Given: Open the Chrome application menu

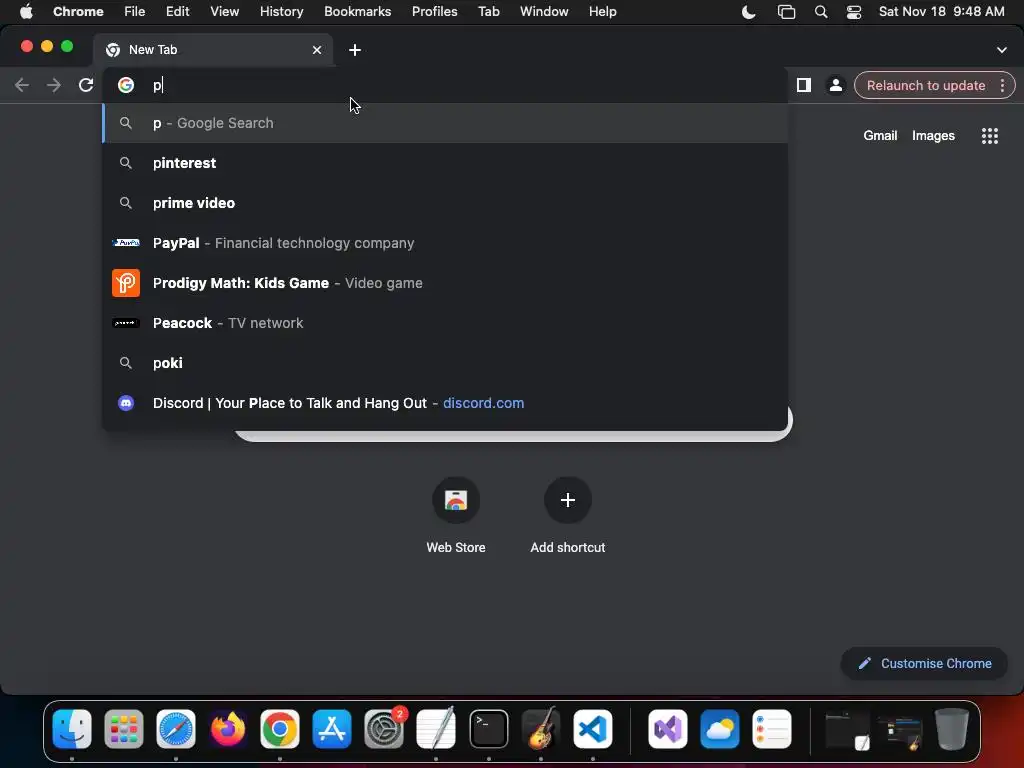Looking at the screenshot, I should [78, 12].
